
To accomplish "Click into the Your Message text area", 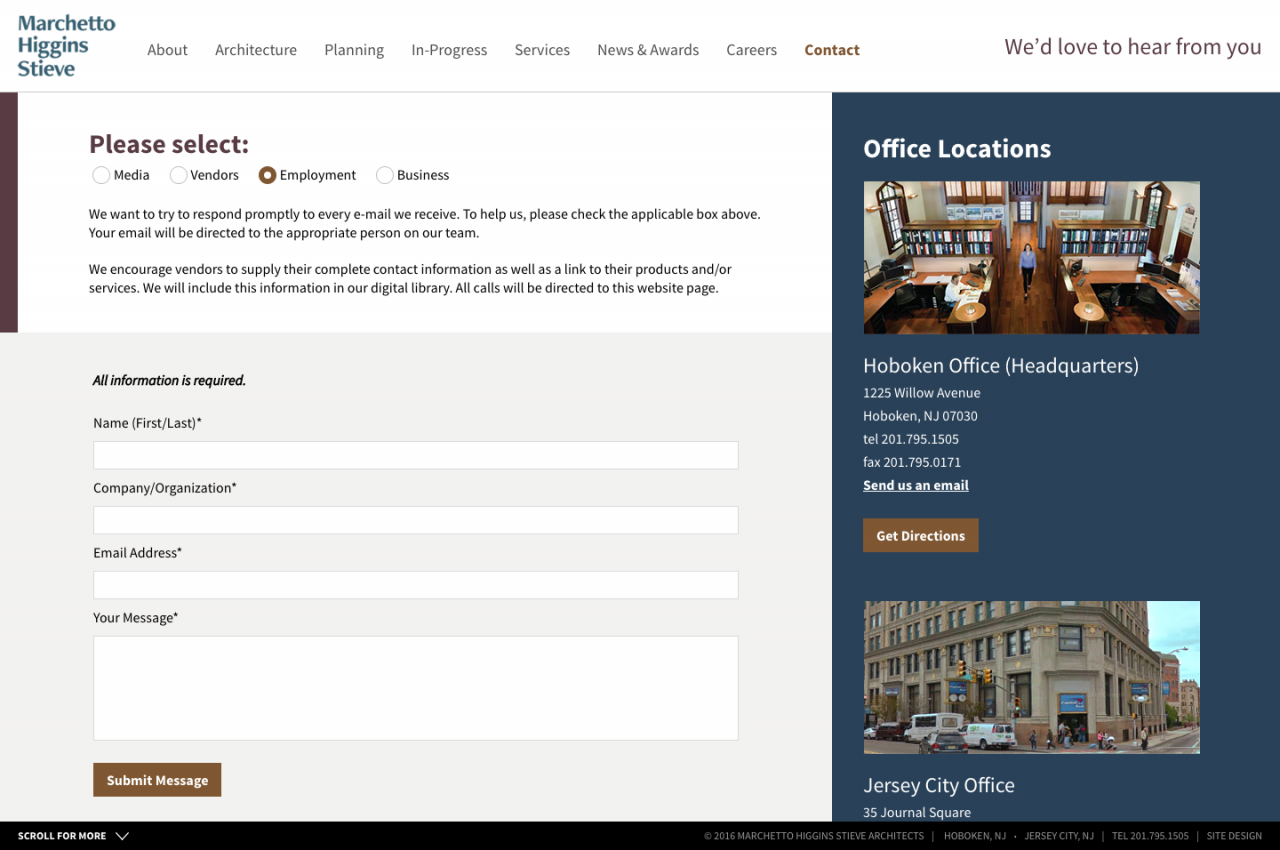I will tap(416, 688).
